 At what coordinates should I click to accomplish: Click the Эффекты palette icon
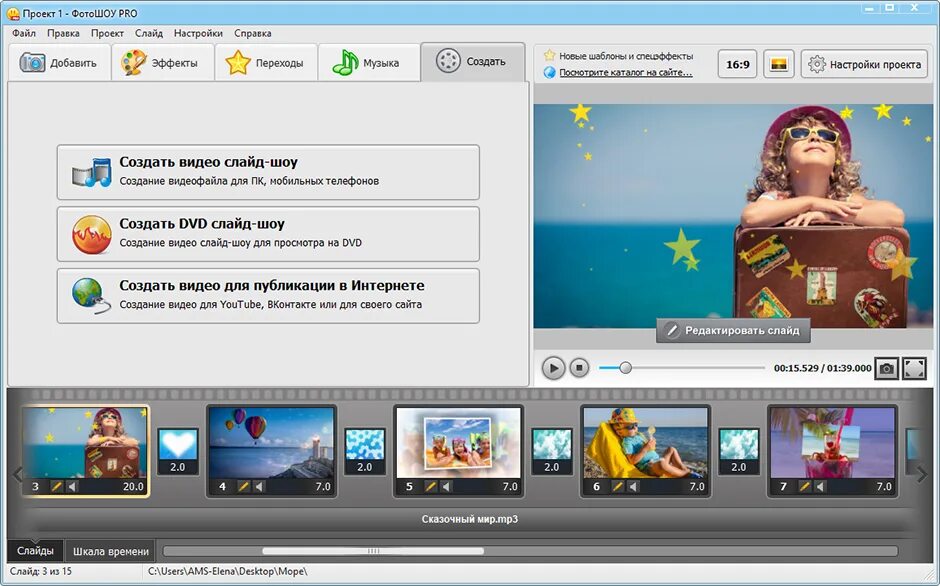coord(133,62)
